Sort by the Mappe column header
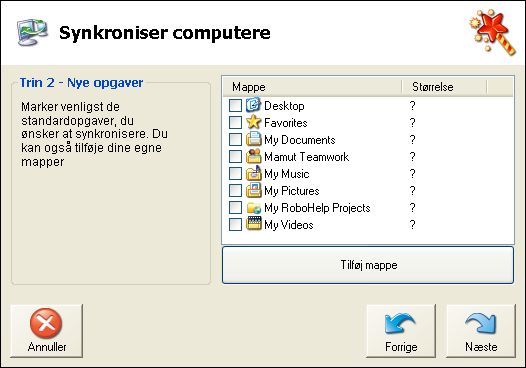Image resolution: width=526 pixels, height=368 pixels. pos(312,87)
